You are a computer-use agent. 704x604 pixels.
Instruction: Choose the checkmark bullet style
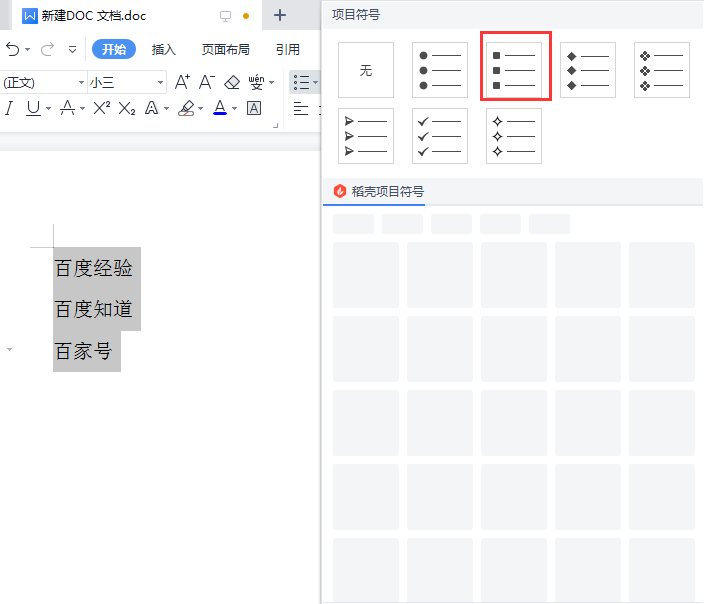(440, 136)
